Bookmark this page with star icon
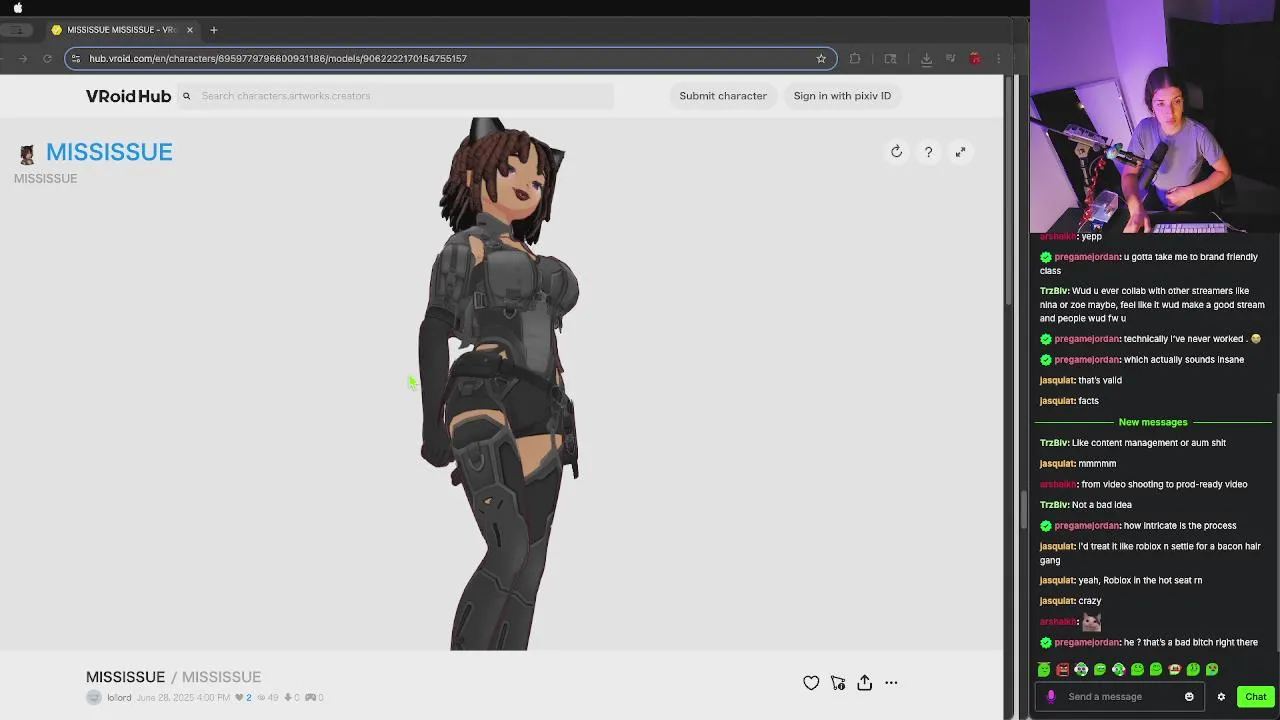 [821, 58]
